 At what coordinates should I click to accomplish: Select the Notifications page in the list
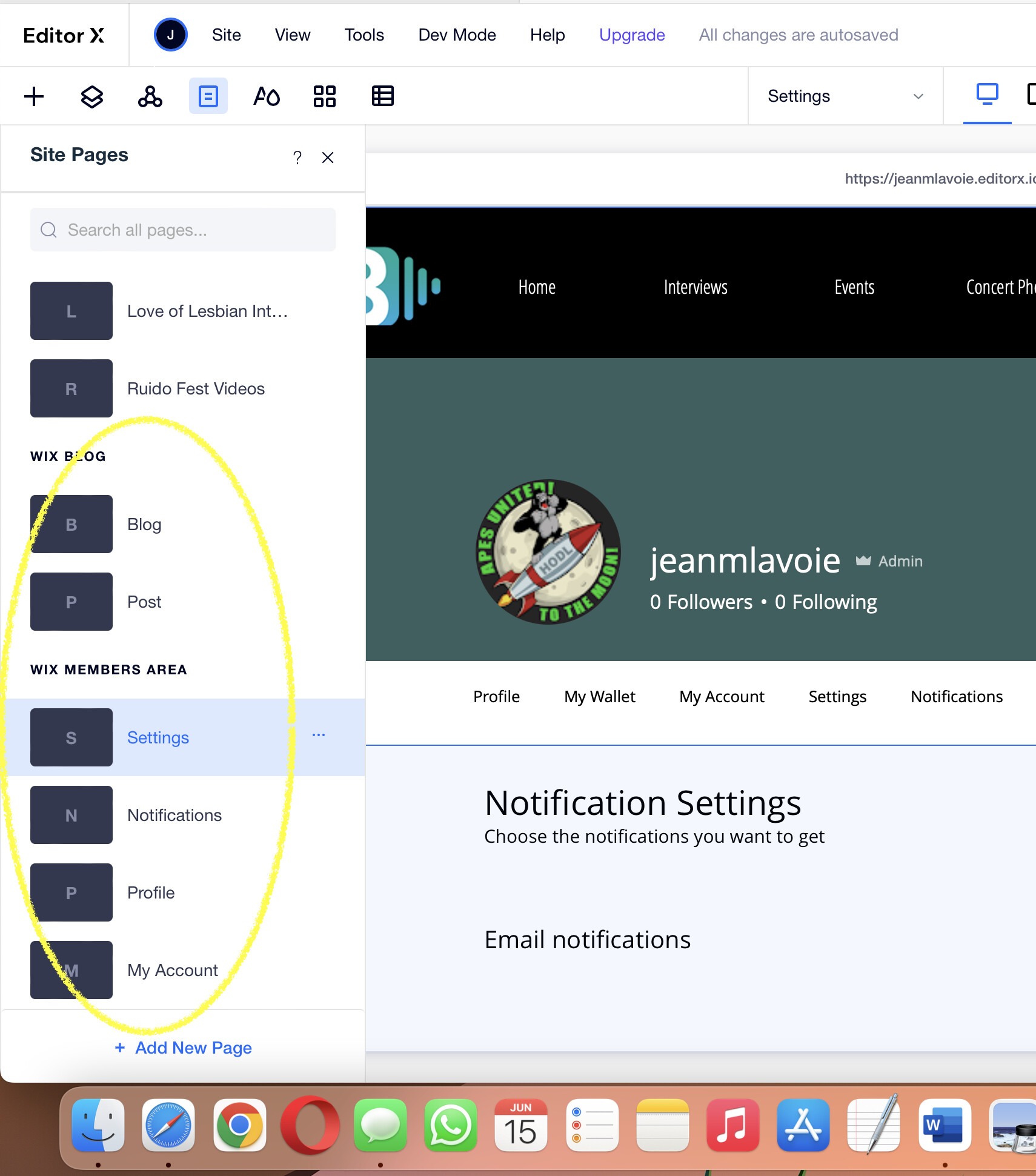[183, 815]
